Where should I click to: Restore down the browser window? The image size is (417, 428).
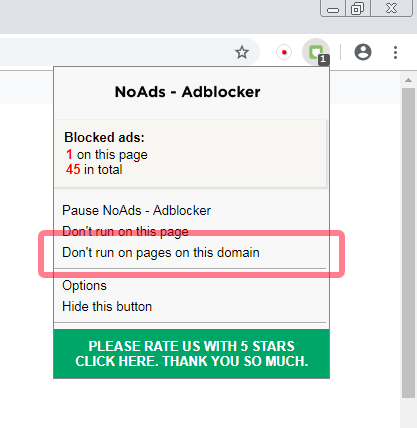358,8
